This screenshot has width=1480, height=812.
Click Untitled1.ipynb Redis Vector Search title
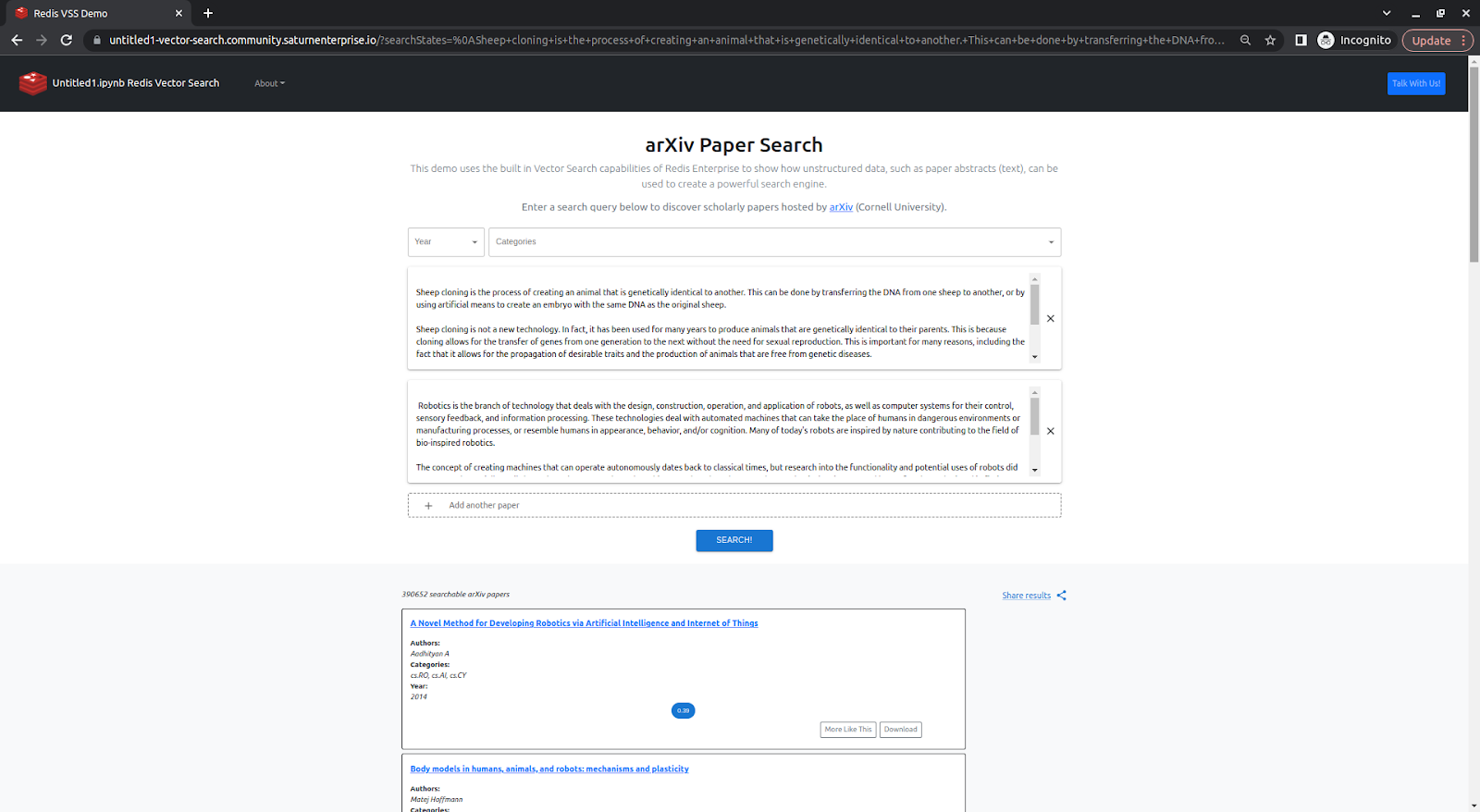tap(136, 83)
